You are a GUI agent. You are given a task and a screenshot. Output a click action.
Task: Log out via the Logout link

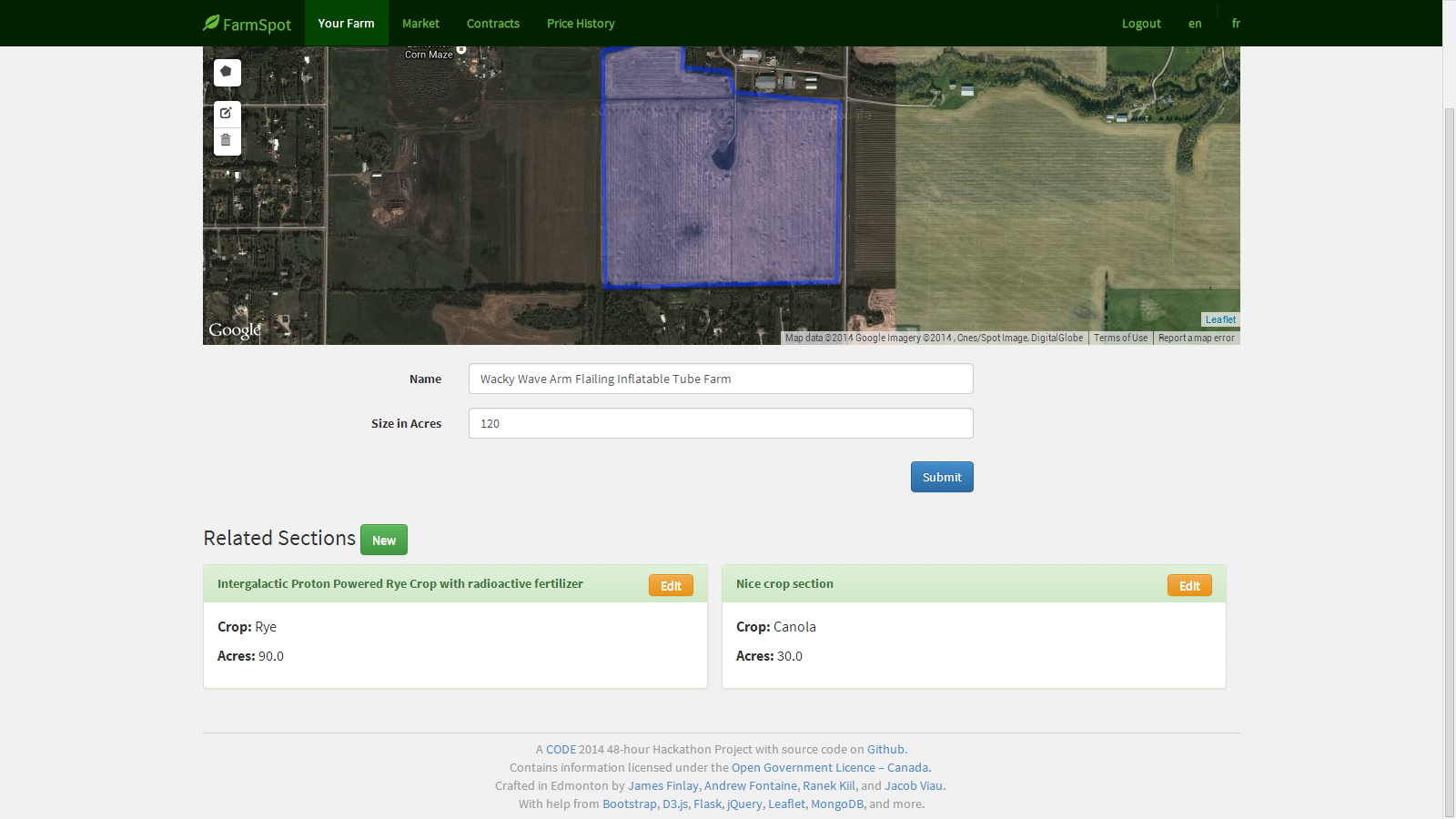click(x=1141, y=24)
